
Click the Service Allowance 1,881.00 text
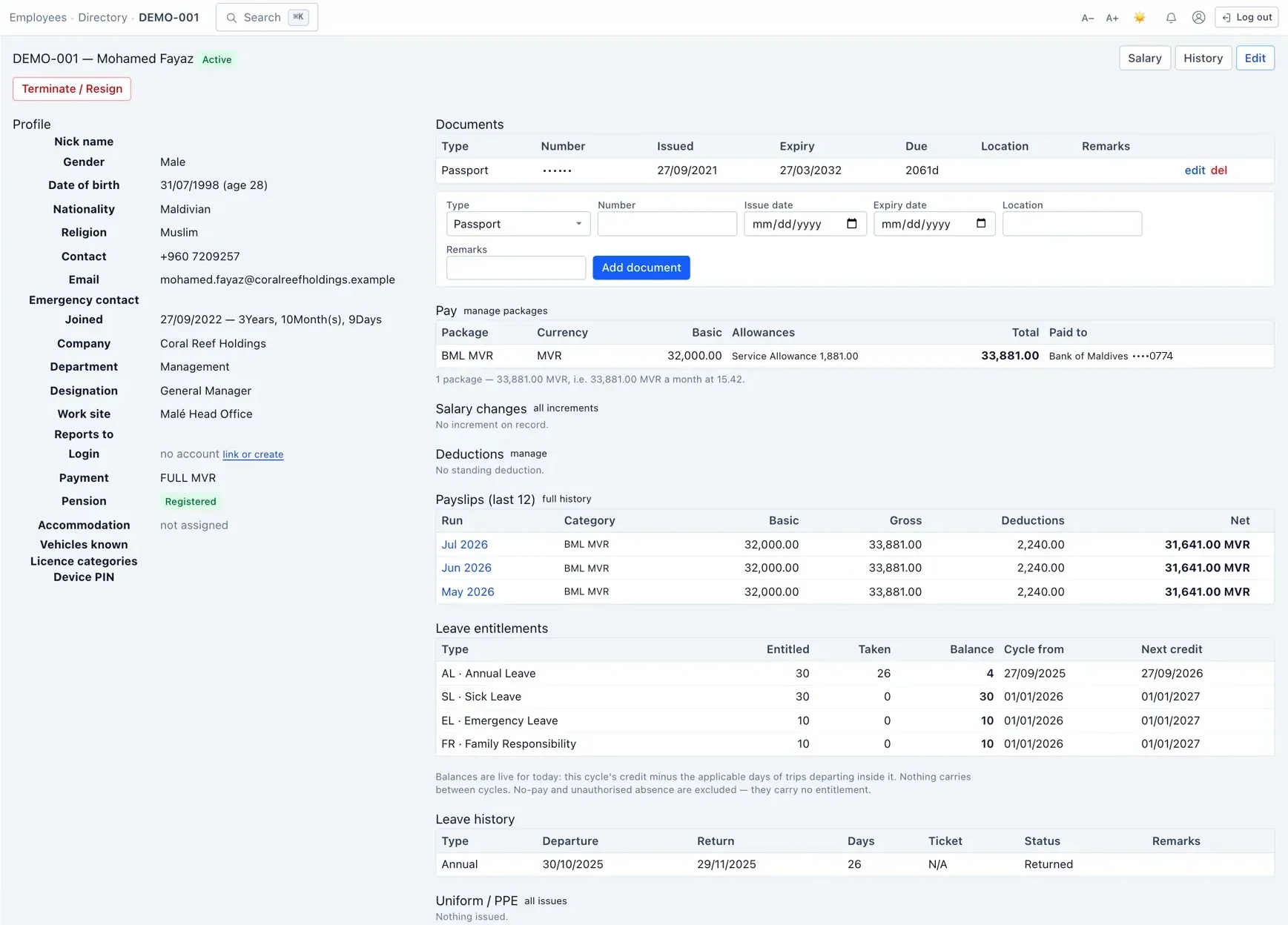794,357
